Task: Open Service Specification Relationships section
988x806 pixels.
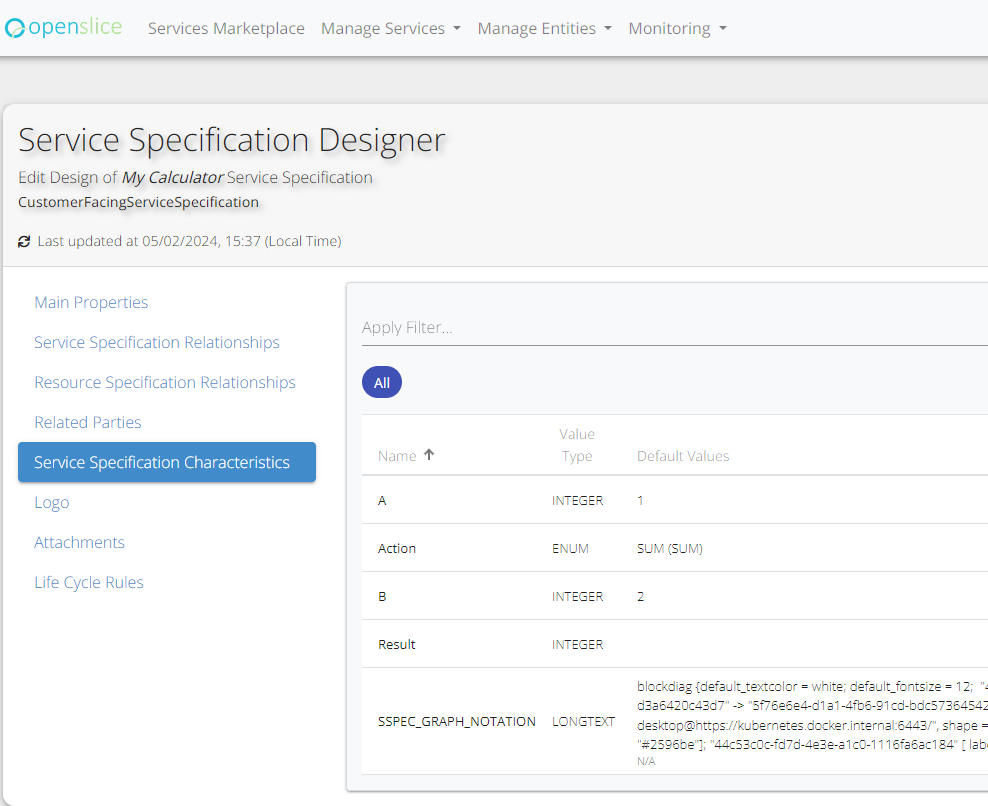Action: point(157,343)
